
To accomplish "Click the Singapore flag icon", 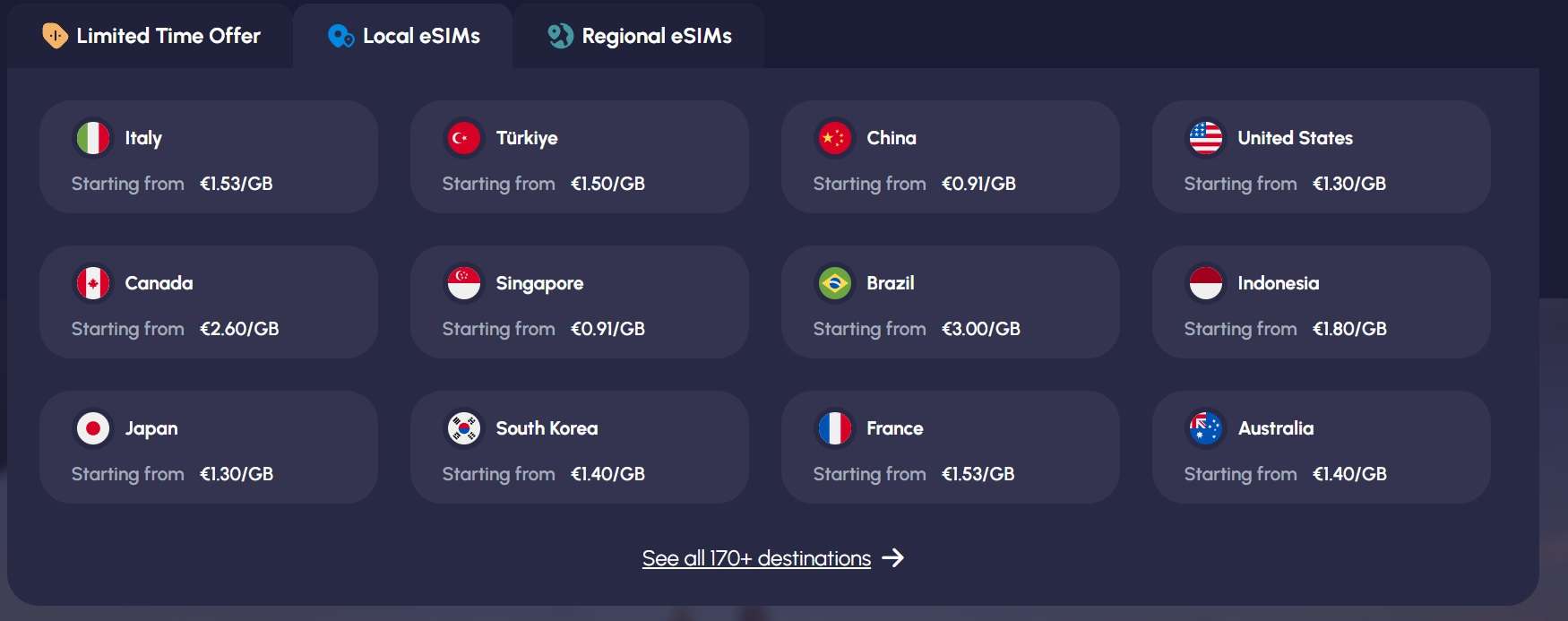I will pos(464,283).
